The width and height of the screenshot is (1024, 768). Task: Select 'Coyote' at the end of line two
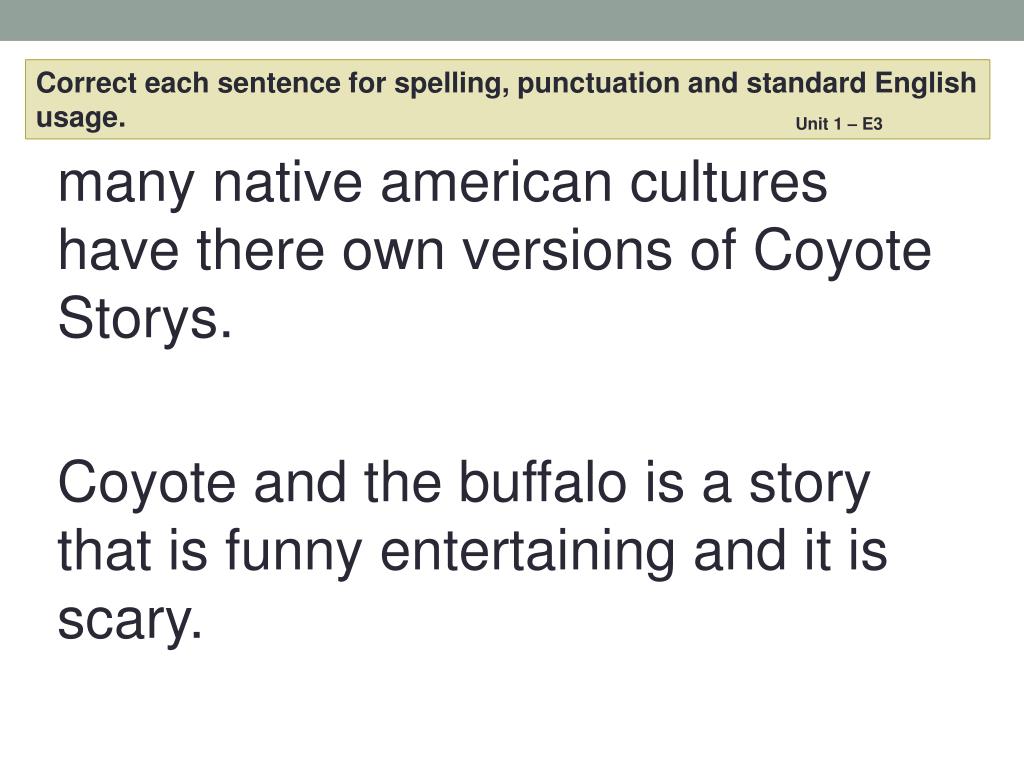click(x=842, y=253)
